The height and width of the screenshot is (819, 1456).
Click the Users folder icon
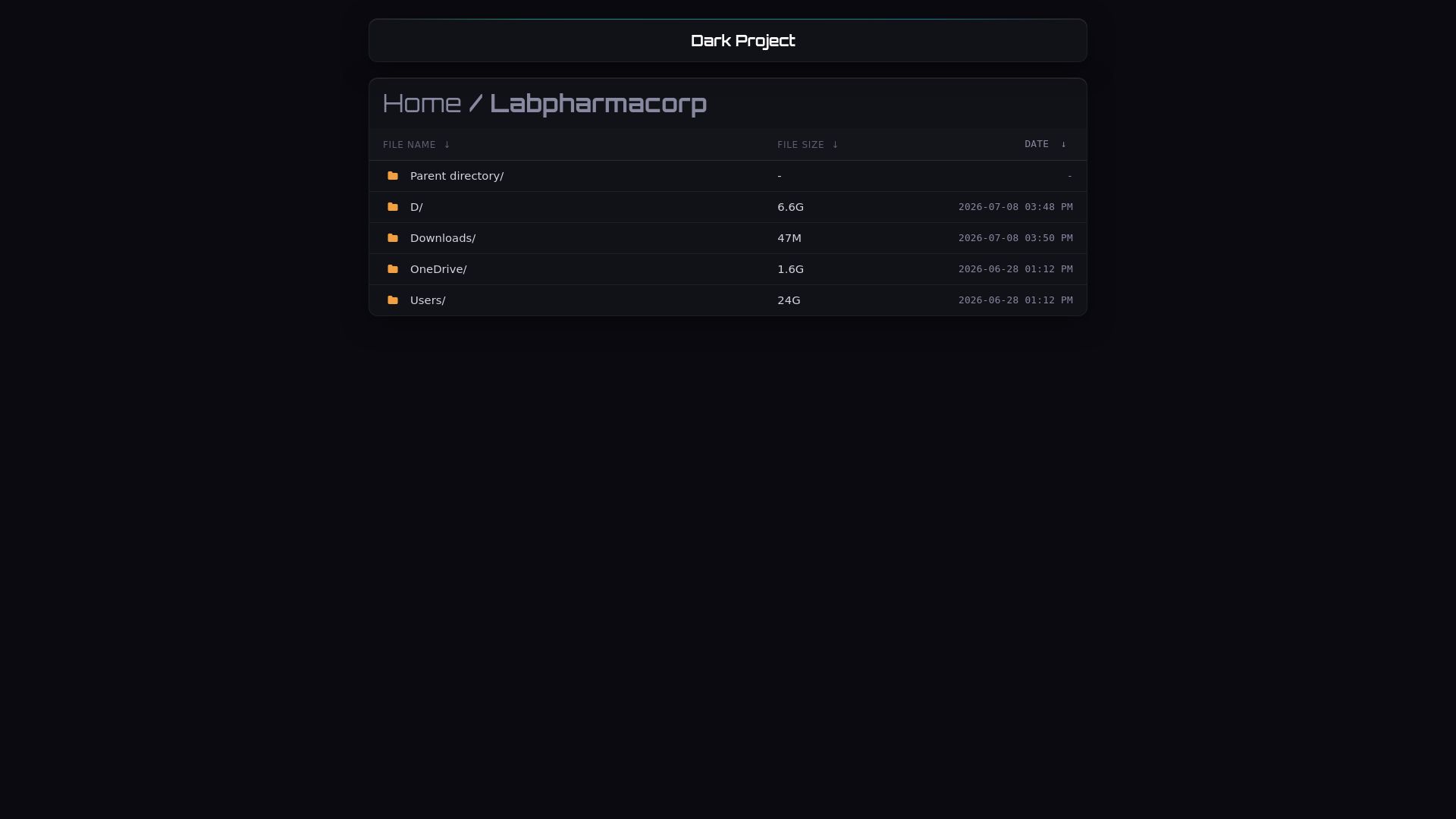coord(393,300)
